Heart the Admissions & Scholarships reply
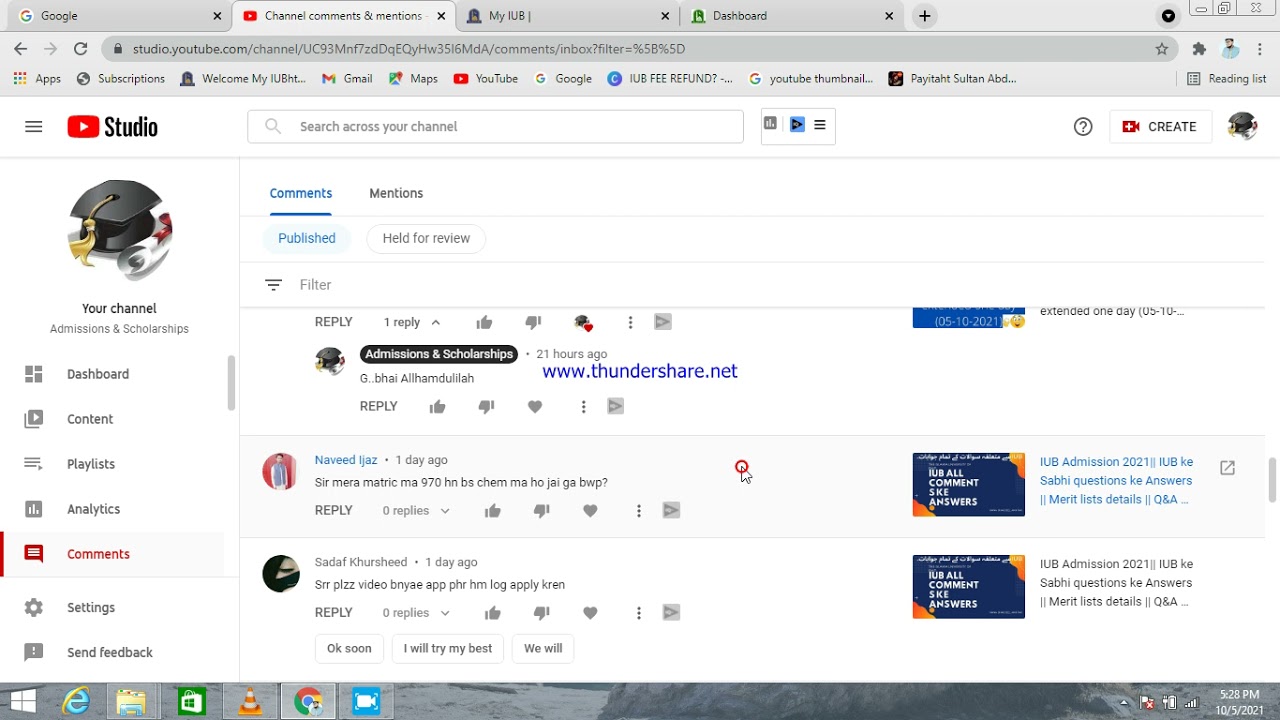The image size is (1280, 720). (535, 407)
